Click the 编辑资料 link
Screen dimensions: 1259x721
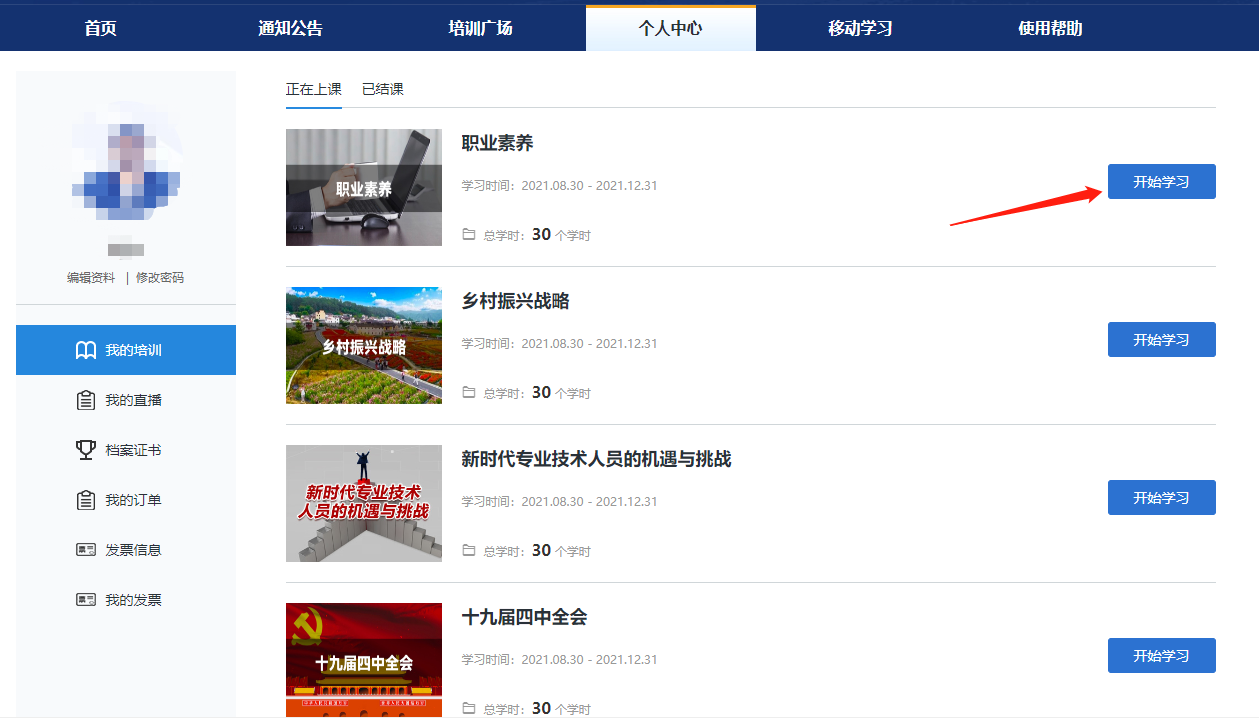(x=91, y=278)
